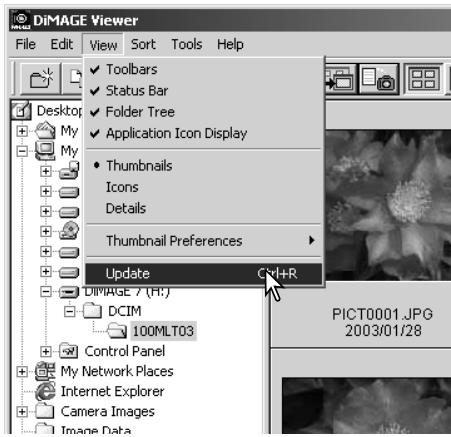This screenshot has height=437, width=451.
Task: Select the Image Data folder
Action: pyautogui.click(x=96, y=429)
